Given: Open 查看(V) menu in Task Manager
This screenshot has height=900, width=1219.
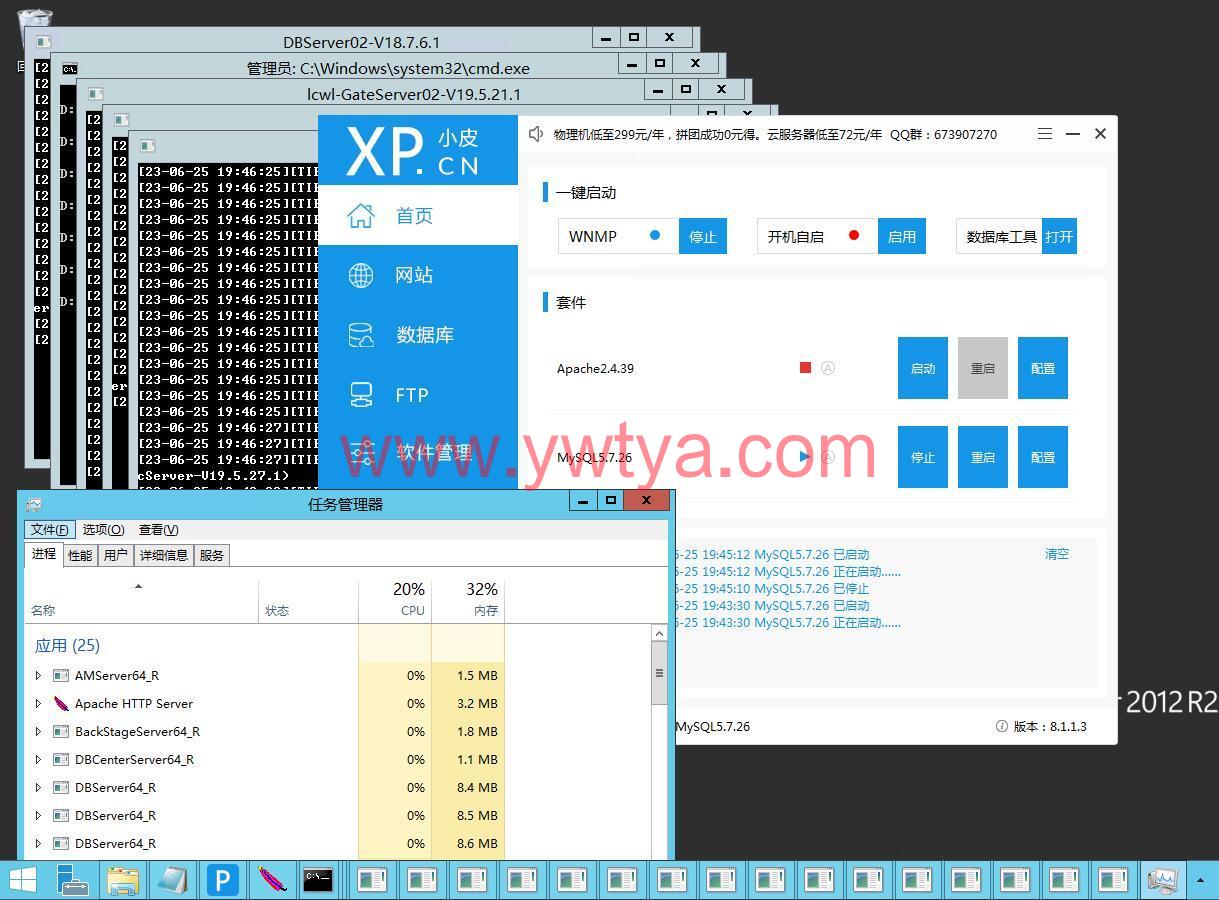Looking at the screenshot, I should tap(158, 529).
